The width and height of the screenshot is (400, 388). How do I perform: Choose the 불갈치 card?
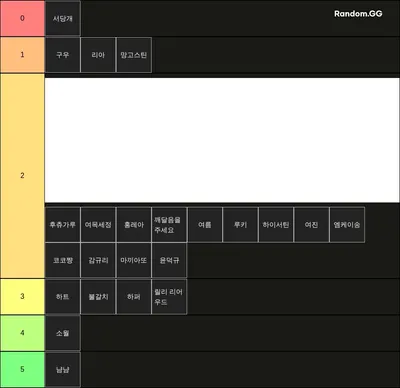click(98, 297)
